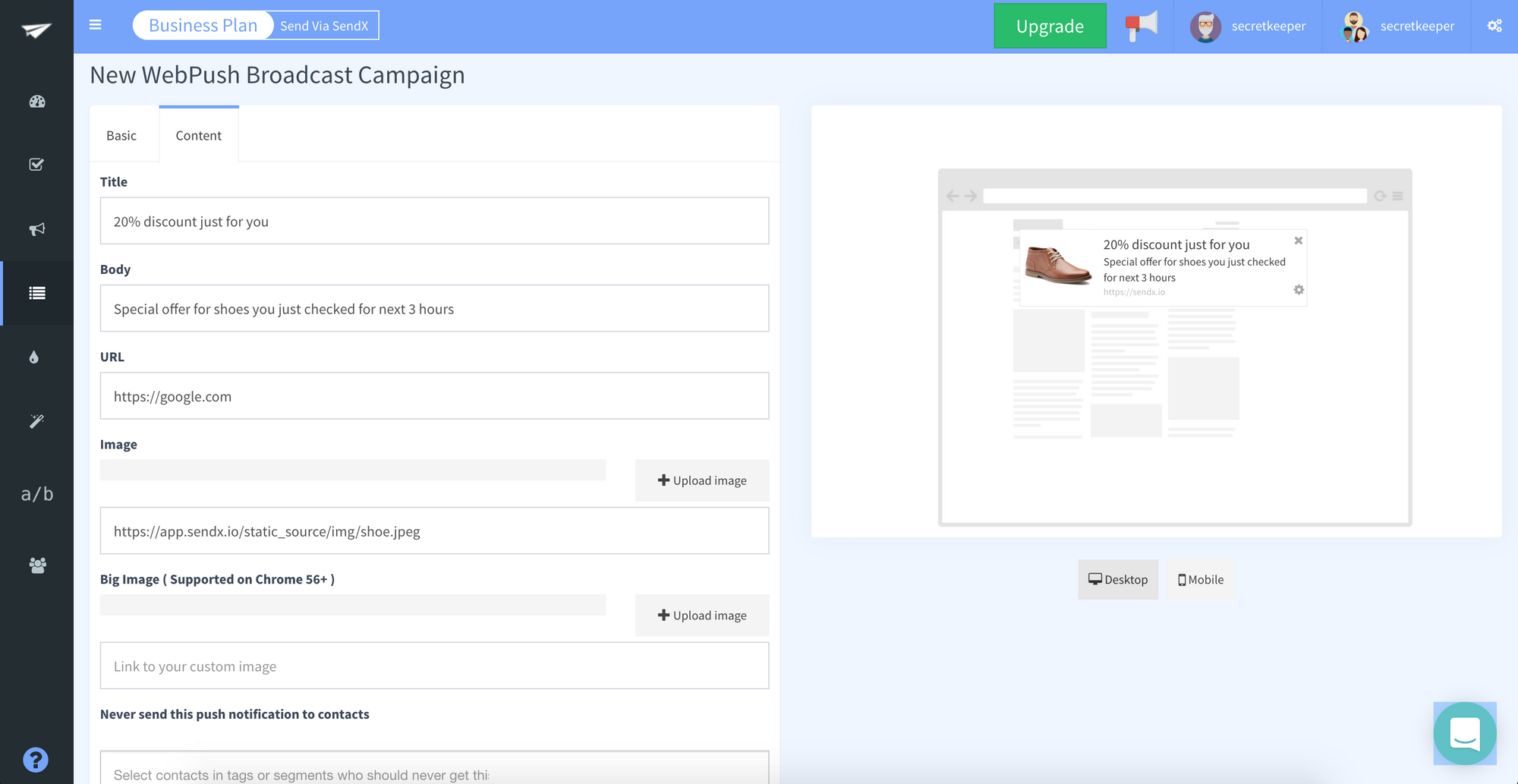
Task: Open the megaphone campaigns icon in sidebar
Action: [37, 229]
